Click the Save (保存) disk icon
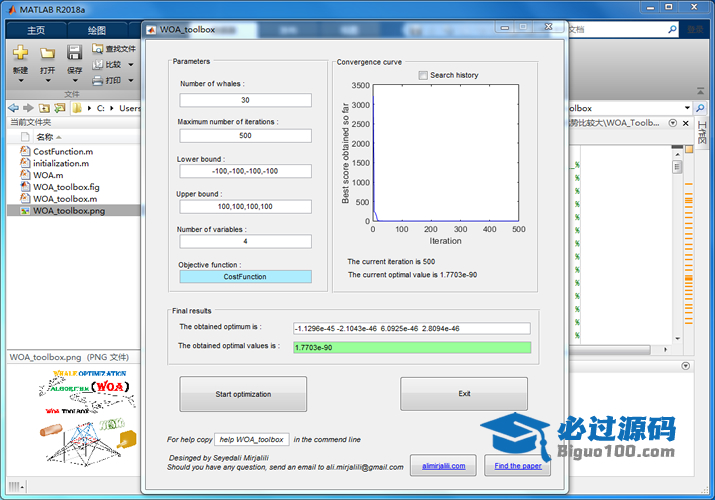 (74, 53)
